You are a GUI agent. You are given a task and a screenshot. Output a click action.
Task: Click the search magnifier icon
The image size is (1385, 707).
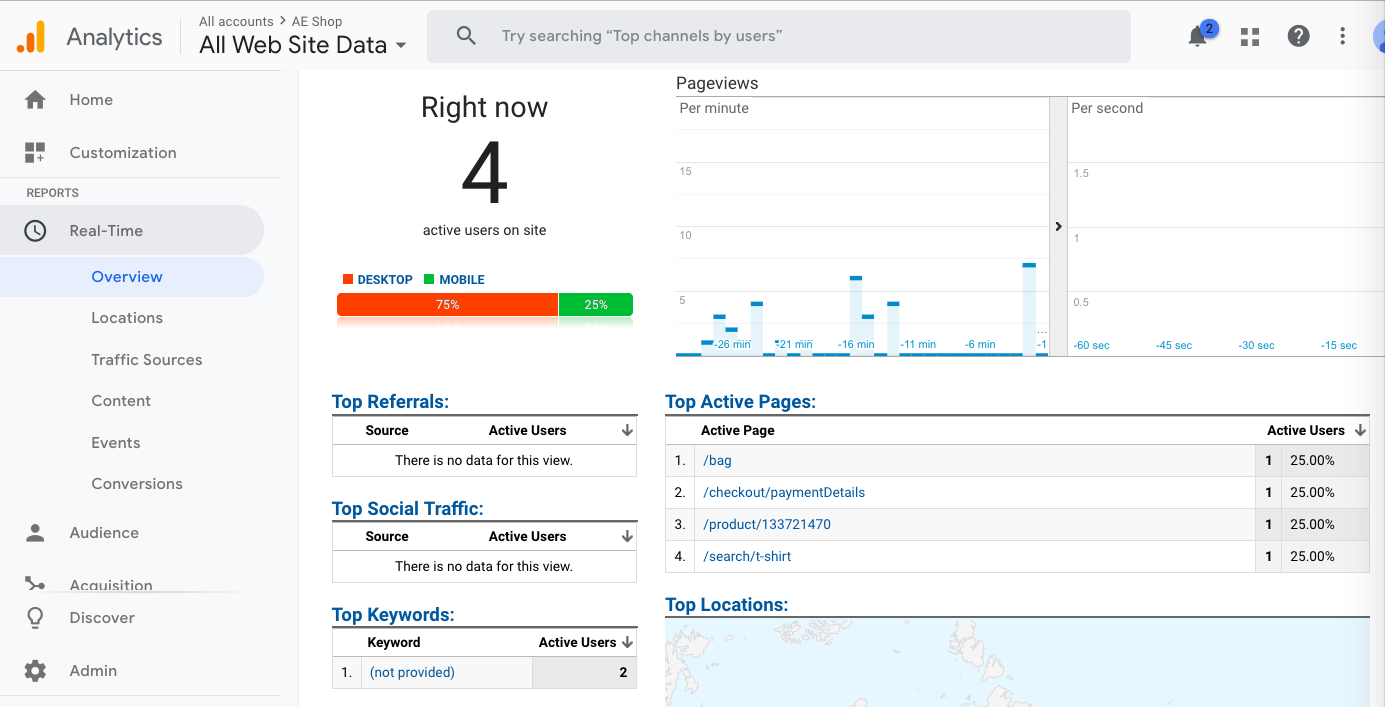(466, 36)
